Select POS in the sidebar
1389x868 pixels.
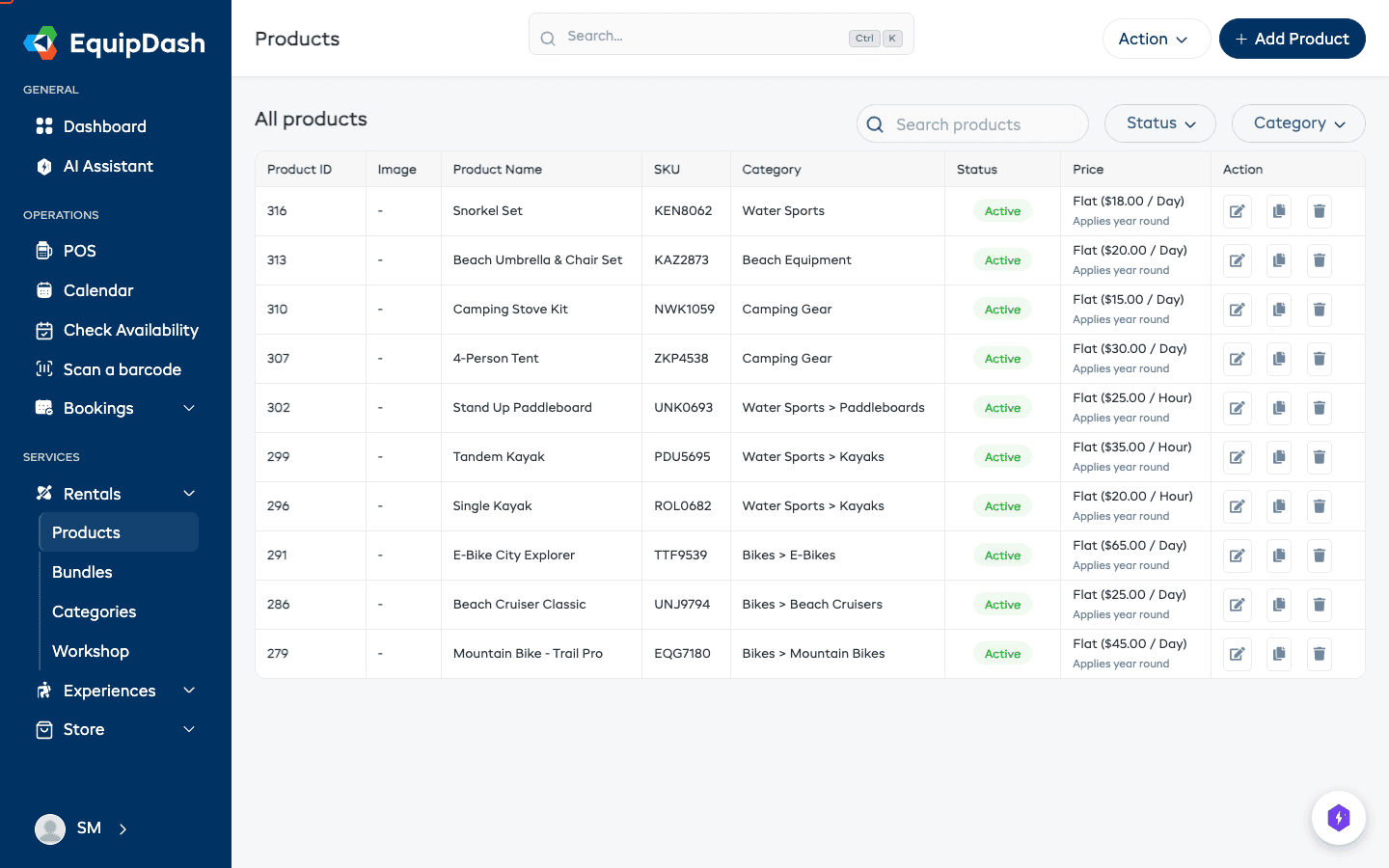coord(80,251)
